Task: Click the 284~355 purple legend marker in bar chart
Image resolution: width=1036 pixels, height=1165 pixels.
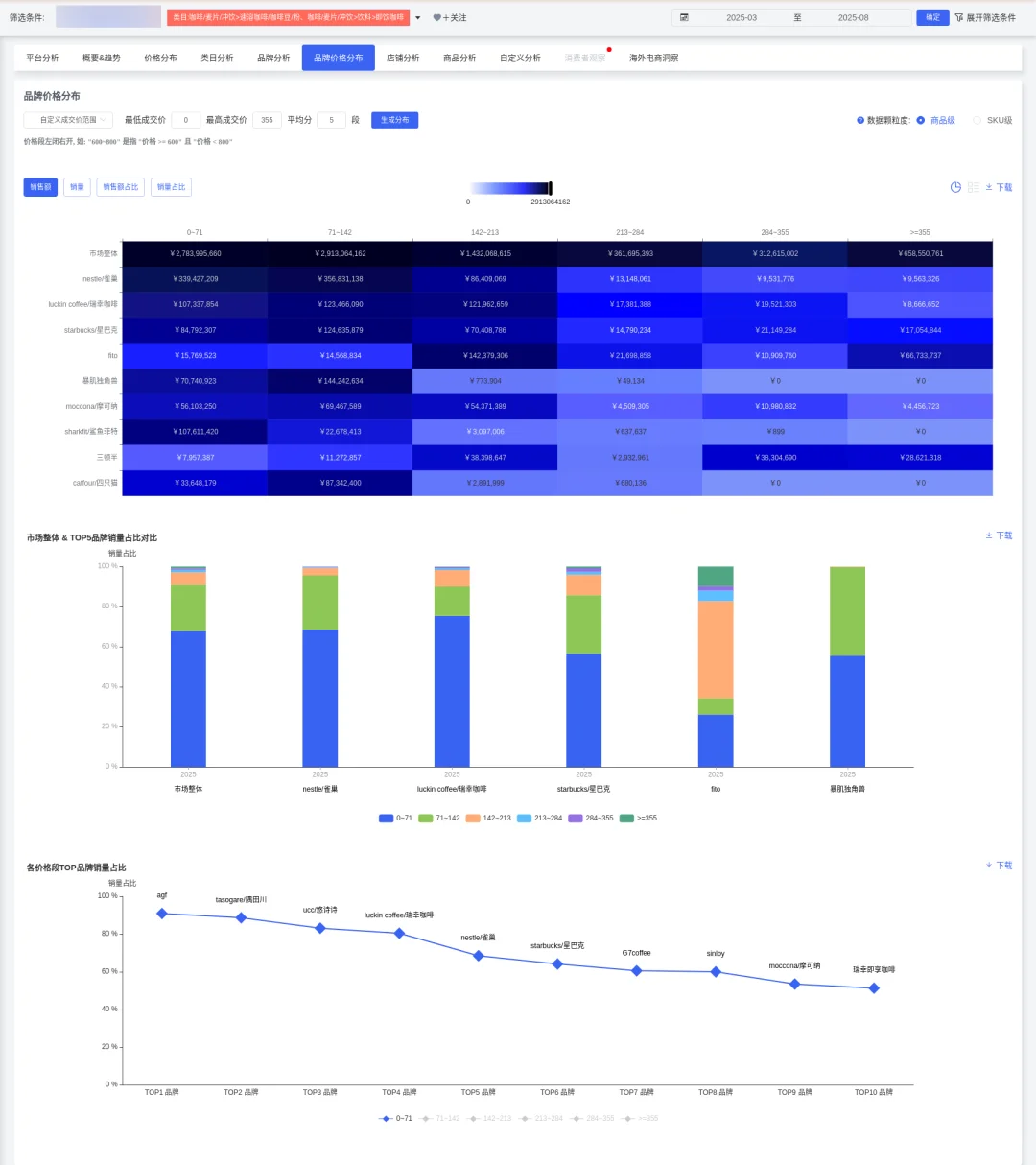Action: [x=575, y=819]
